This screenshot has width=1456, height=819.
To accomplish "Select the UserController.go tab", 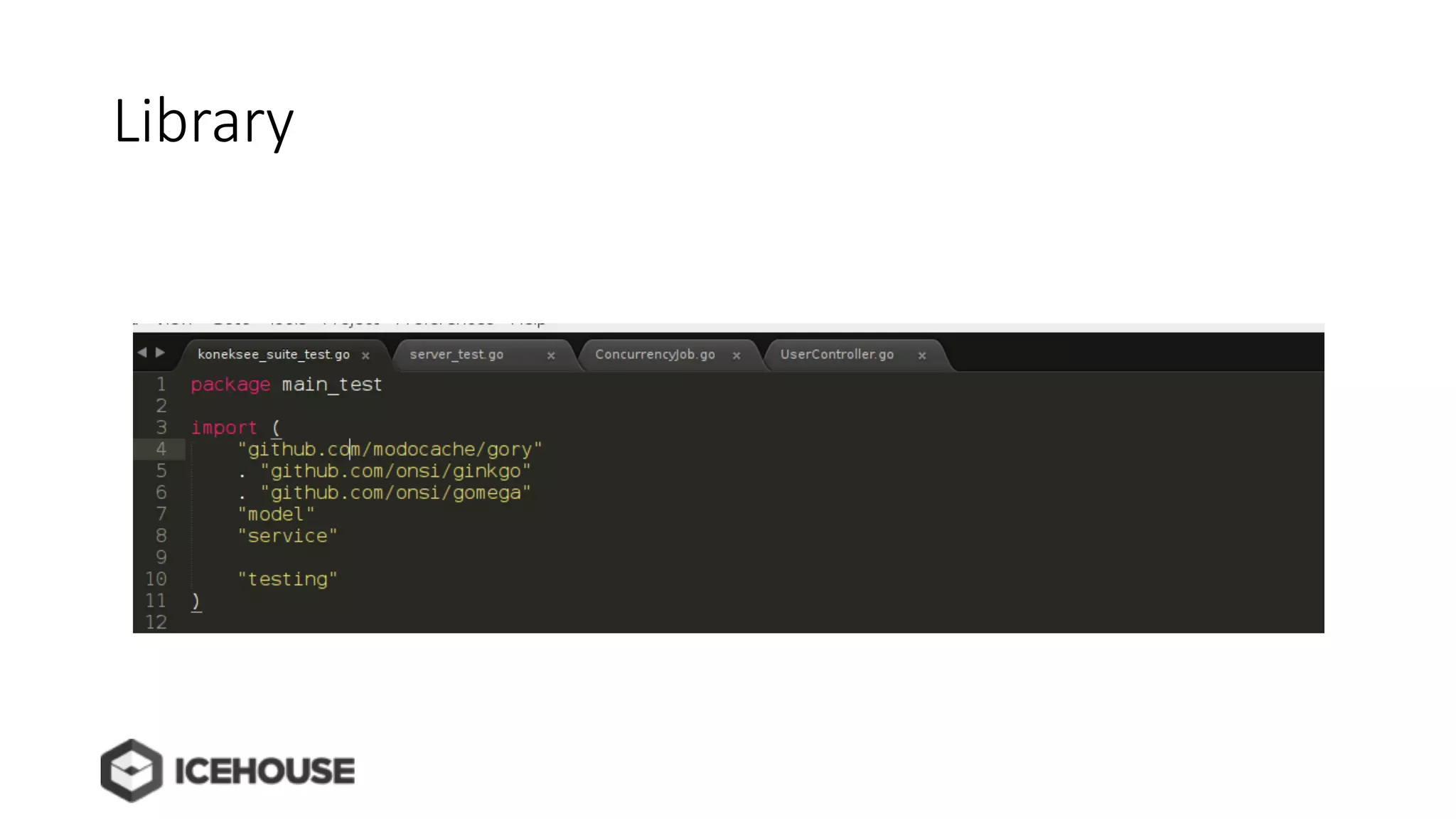I will click(x=837, y=354).
